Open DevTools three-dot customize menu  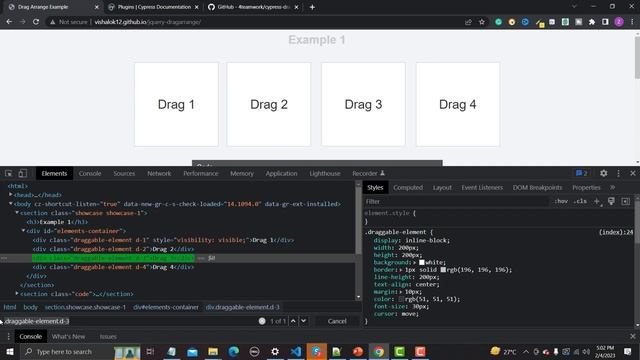click(x=618, y=173)
